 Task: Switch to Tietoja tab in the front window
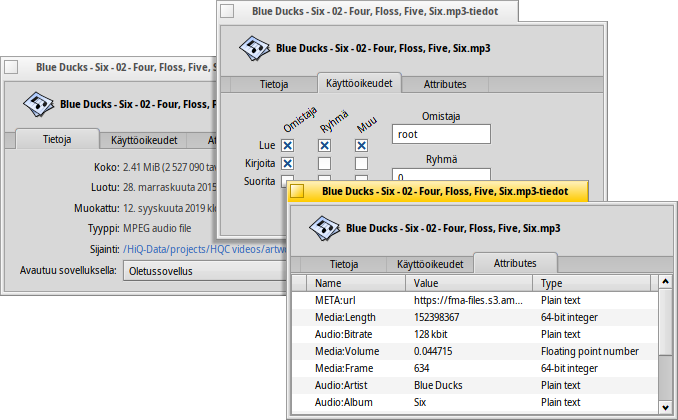pos(344,264)
